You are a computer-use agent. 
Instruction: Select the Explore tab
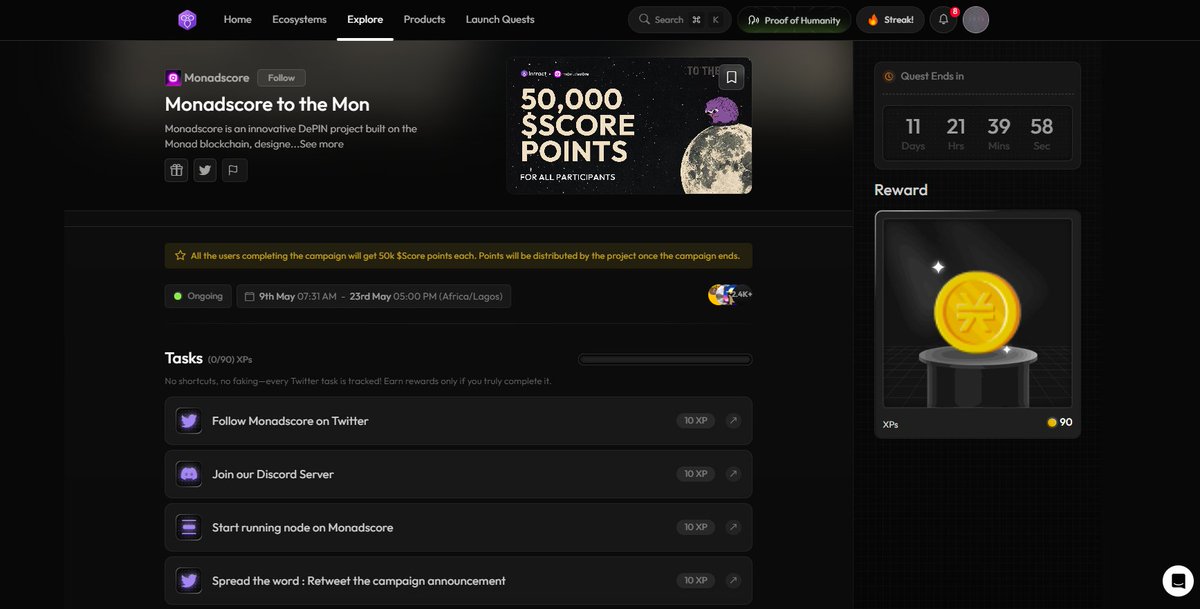tap(365, 19)
